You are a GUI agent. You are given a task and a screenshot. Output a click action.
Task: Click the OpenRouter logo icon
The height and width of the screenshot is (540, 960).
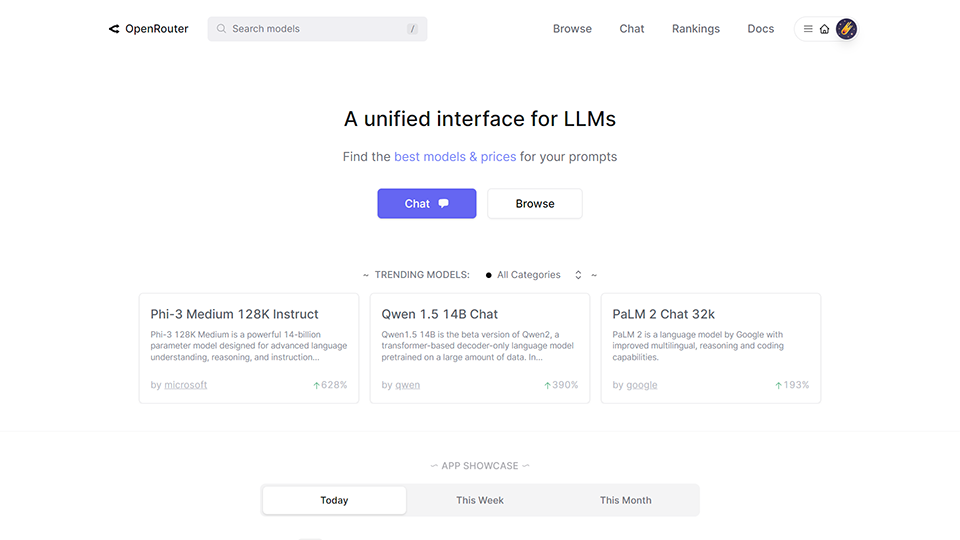[x=114, y=29]
